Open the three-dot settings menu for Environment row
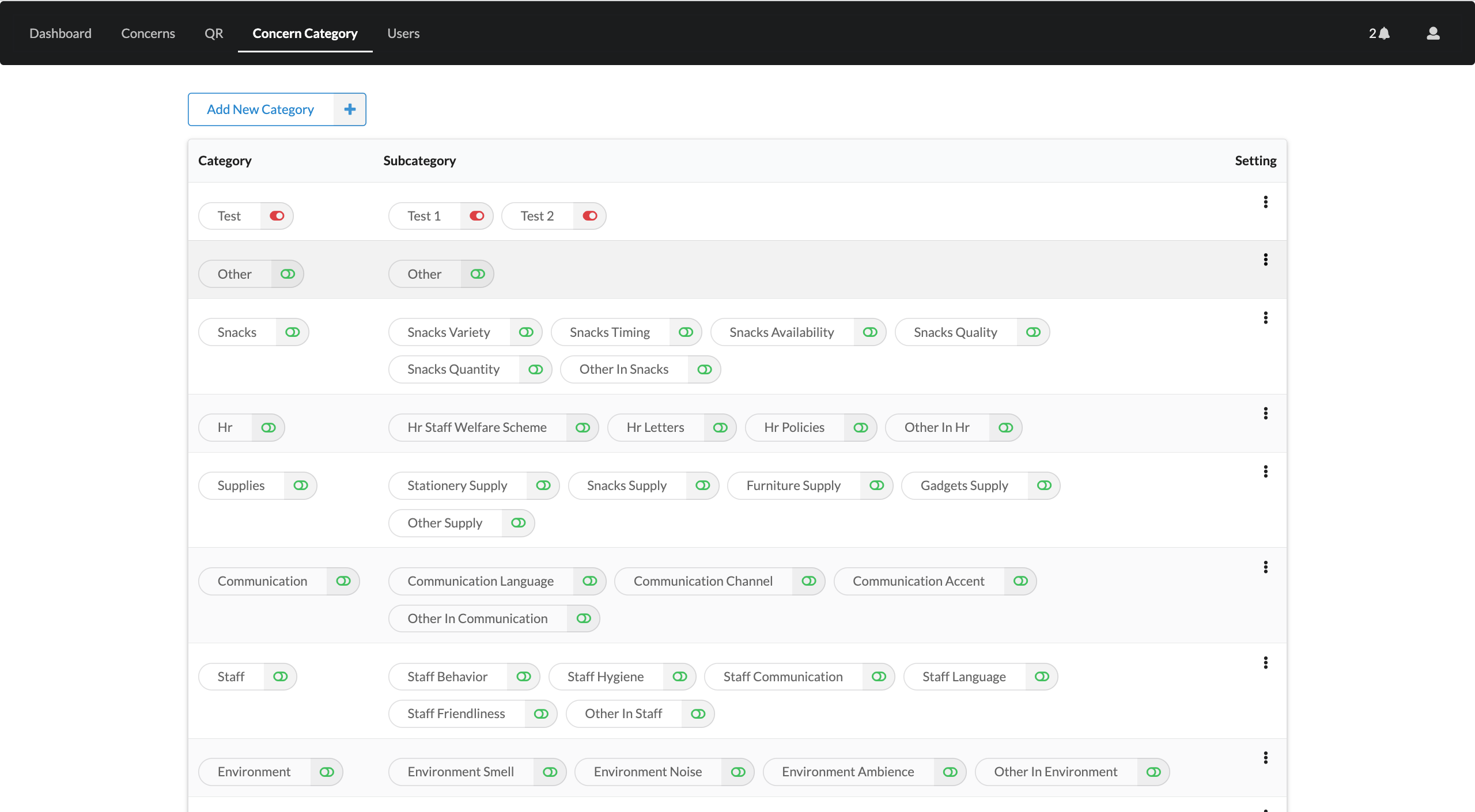 click(x=1265, y=758)
